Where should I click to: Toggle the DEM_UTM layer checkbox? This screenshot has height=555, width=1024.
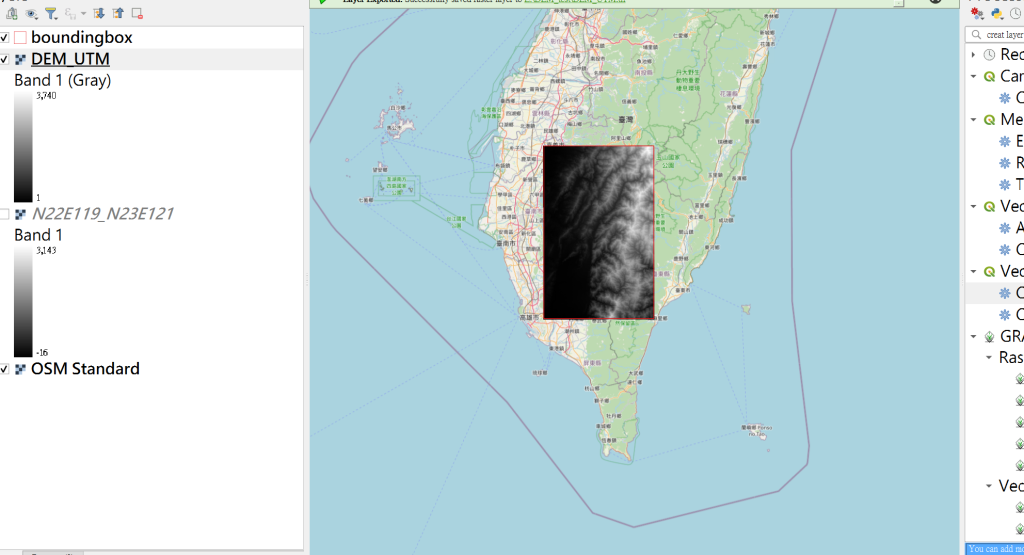[x=4, y=59]
